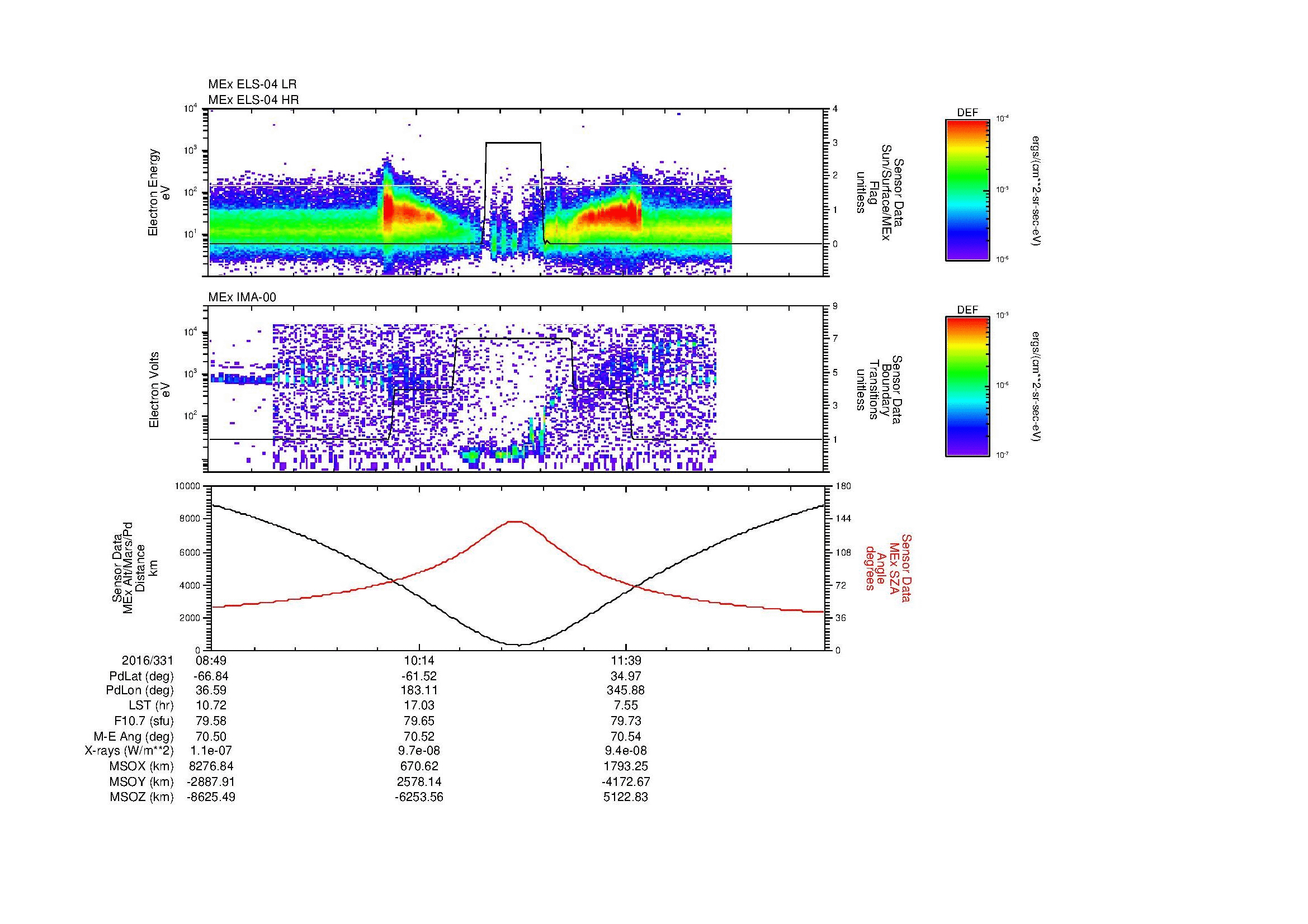1308x924 pixels.
Task: Click the M-E Ang value '70.52'
Action: coord(419,737)
